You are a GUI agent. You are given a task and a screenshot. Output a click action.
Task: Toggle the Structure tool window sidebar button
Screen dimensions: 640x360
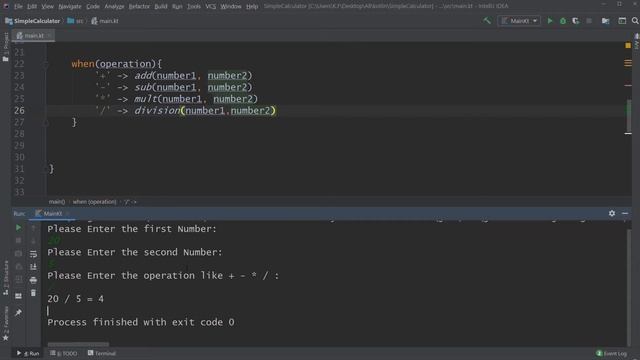tap(5, 278)
